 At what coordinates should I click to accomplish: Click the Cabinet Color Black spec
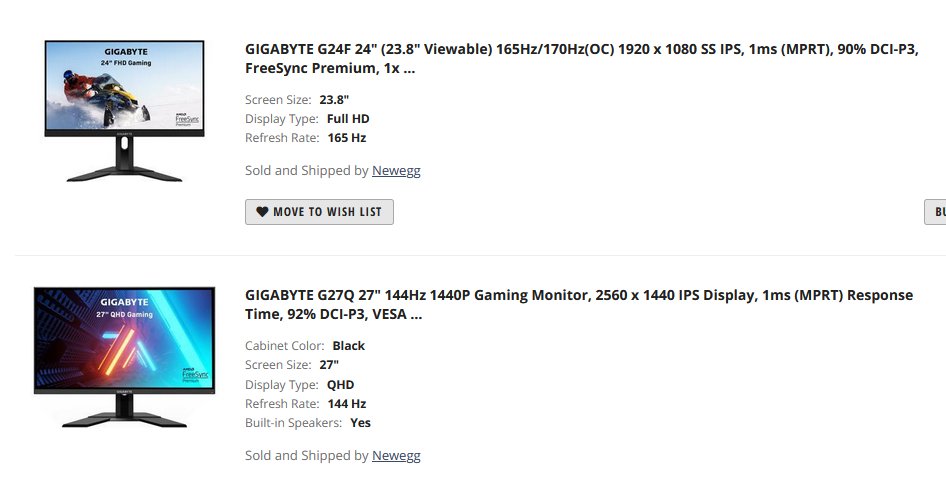click(348, 346)
